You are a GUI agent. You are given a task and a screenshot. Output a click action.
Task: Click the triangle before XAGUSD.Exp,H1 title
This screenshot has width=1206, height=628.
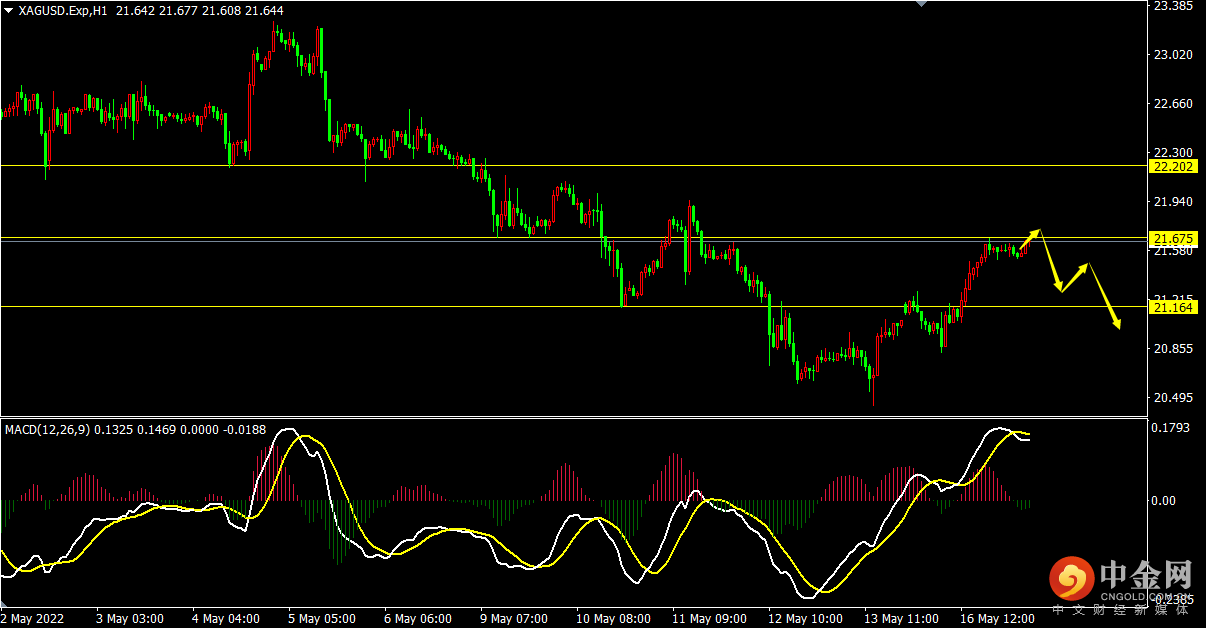(8, 9)
